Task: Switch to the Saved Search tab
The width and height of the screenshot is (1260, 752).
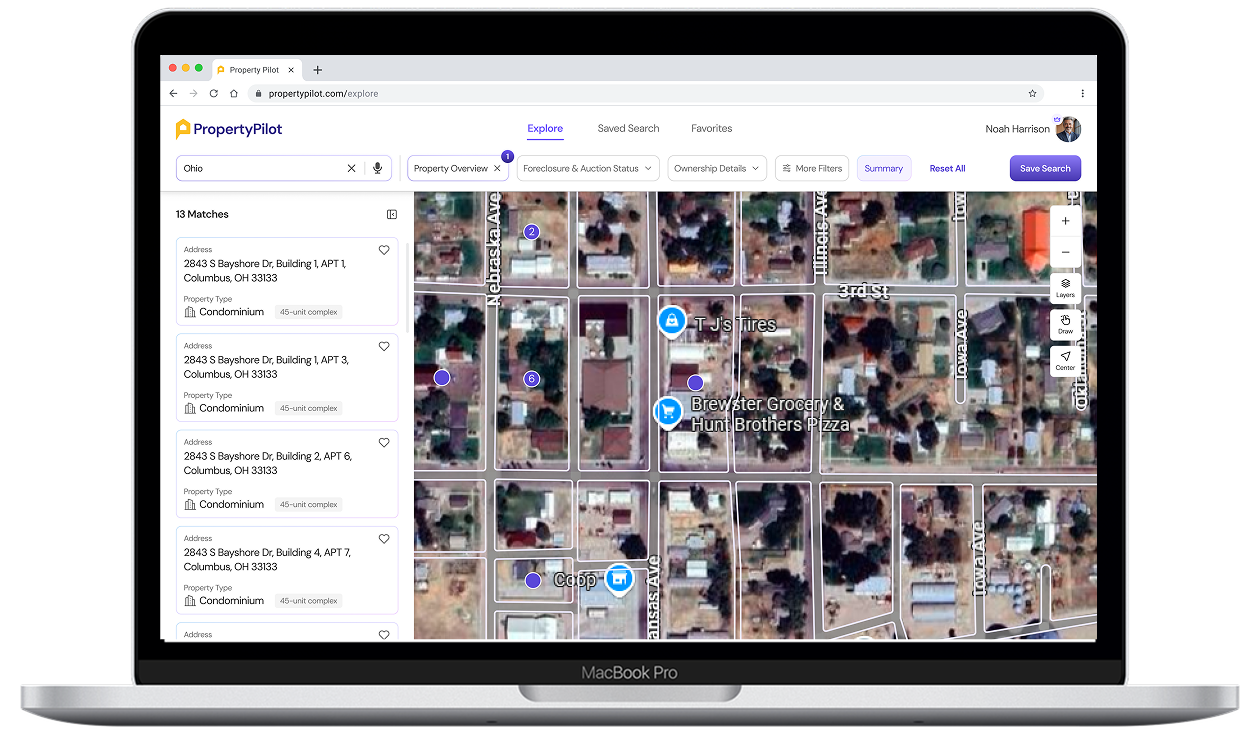Action: [628, 128]
